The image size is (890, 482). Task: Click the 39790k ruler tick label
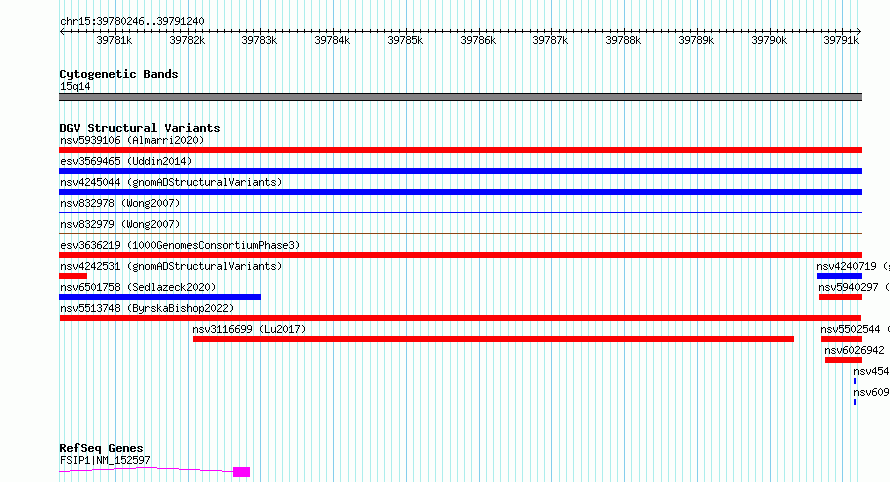pos(769,40)
